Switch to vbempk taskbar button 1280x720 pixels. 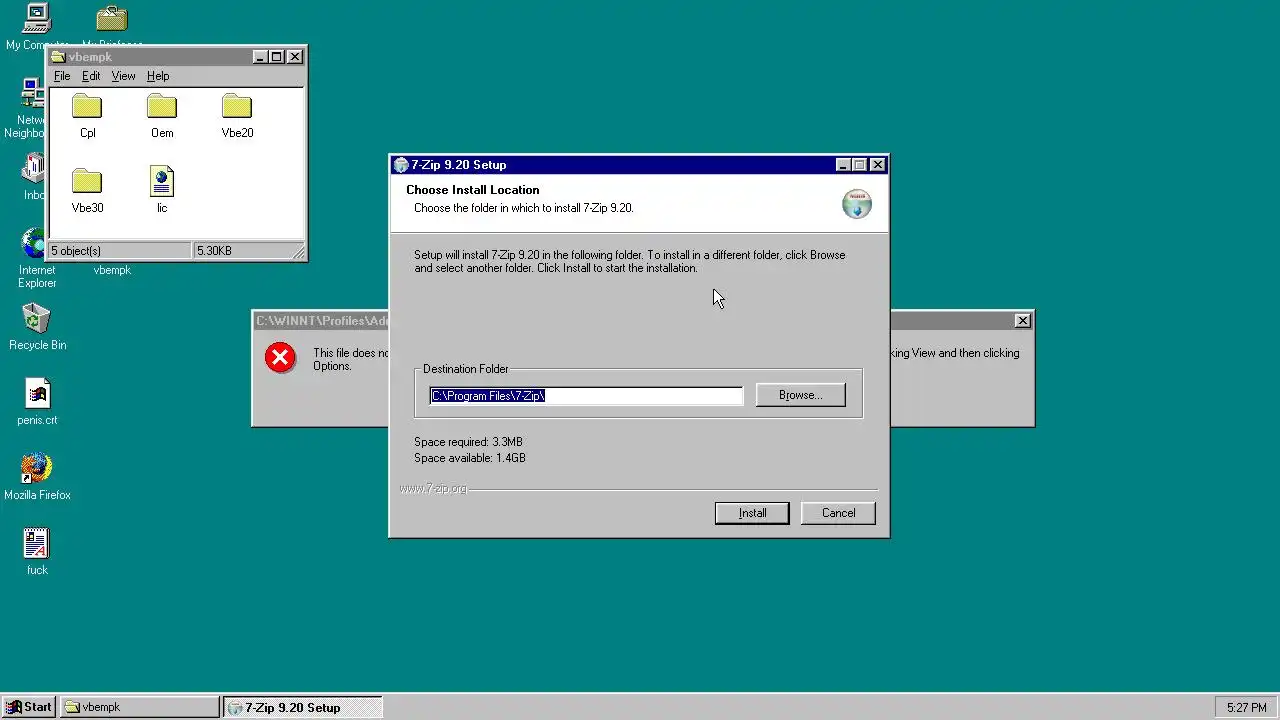click(139, 707)
